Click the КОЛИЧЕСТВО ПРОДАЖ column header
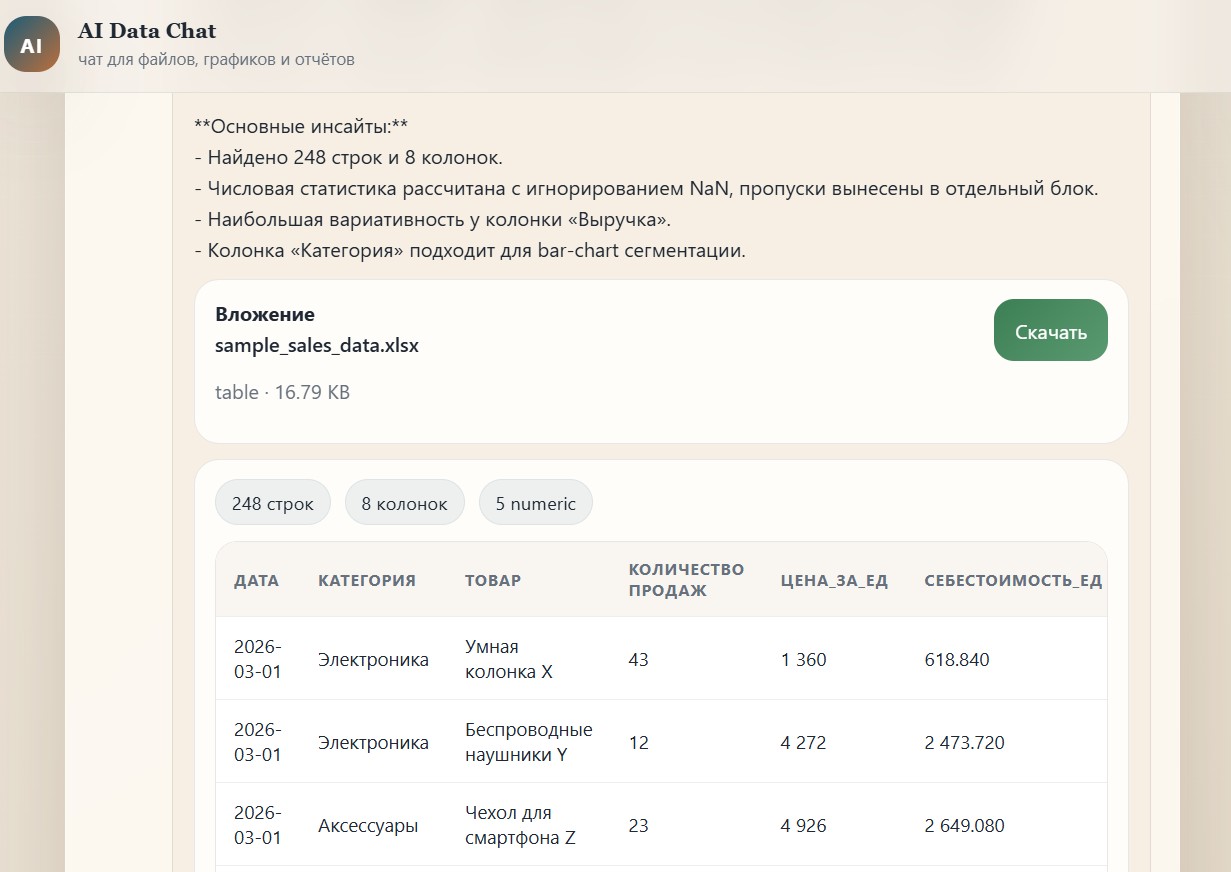1231x872 pixels. pyautogui.click(x=686, y=580)
